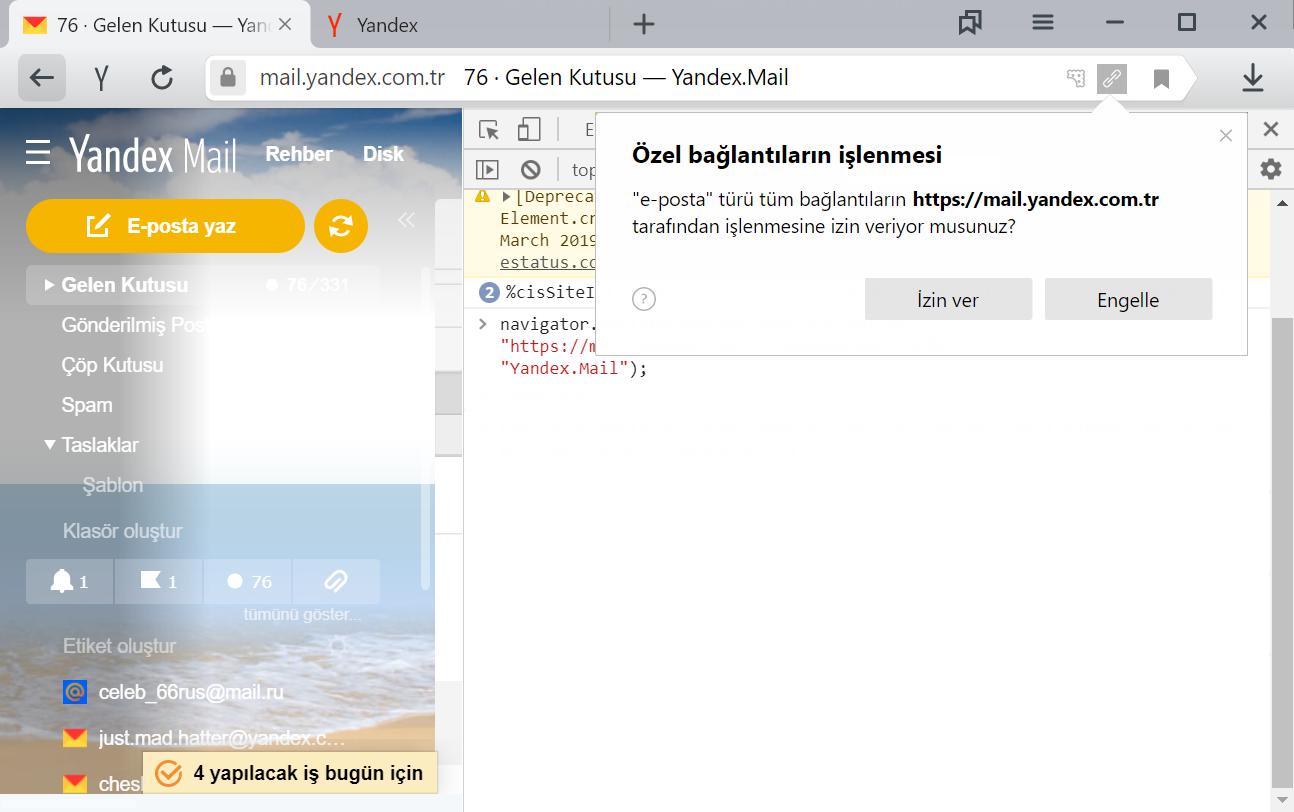Filter flagged messages with flag icon
Screen dimensions: 1294x812
tap(158, 581)
